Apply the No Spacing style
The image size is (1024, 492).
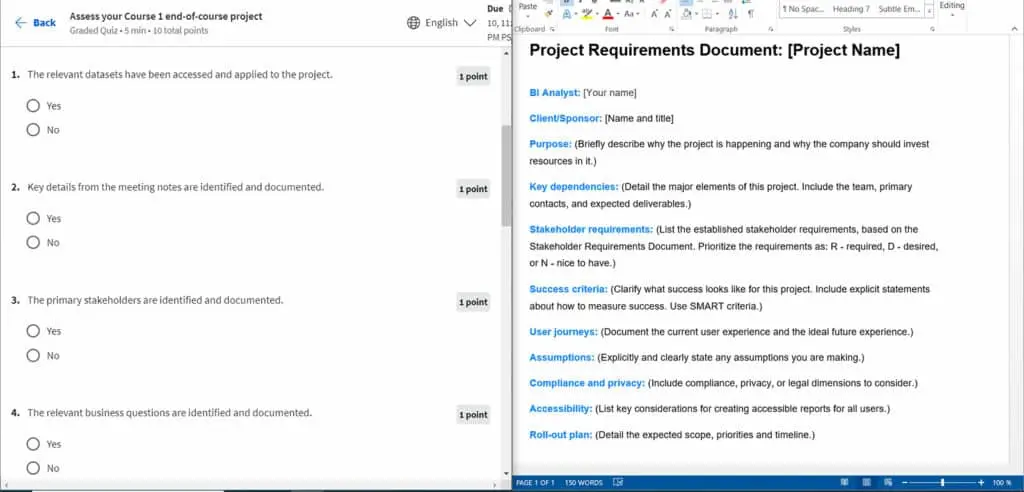803,9
